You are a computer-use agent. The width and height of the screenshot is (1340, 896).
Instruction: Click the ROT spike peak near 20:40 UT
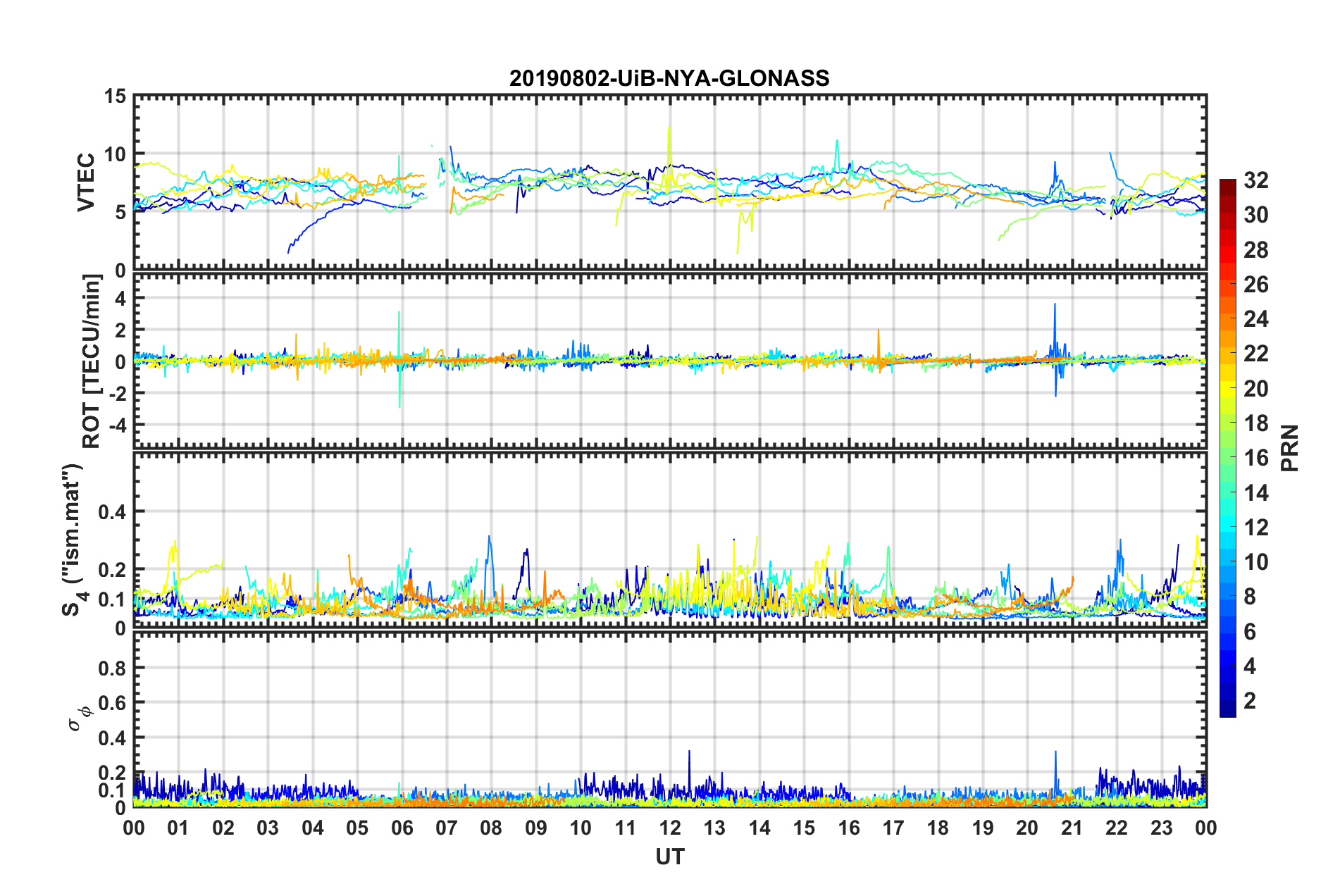point(1055,305)
